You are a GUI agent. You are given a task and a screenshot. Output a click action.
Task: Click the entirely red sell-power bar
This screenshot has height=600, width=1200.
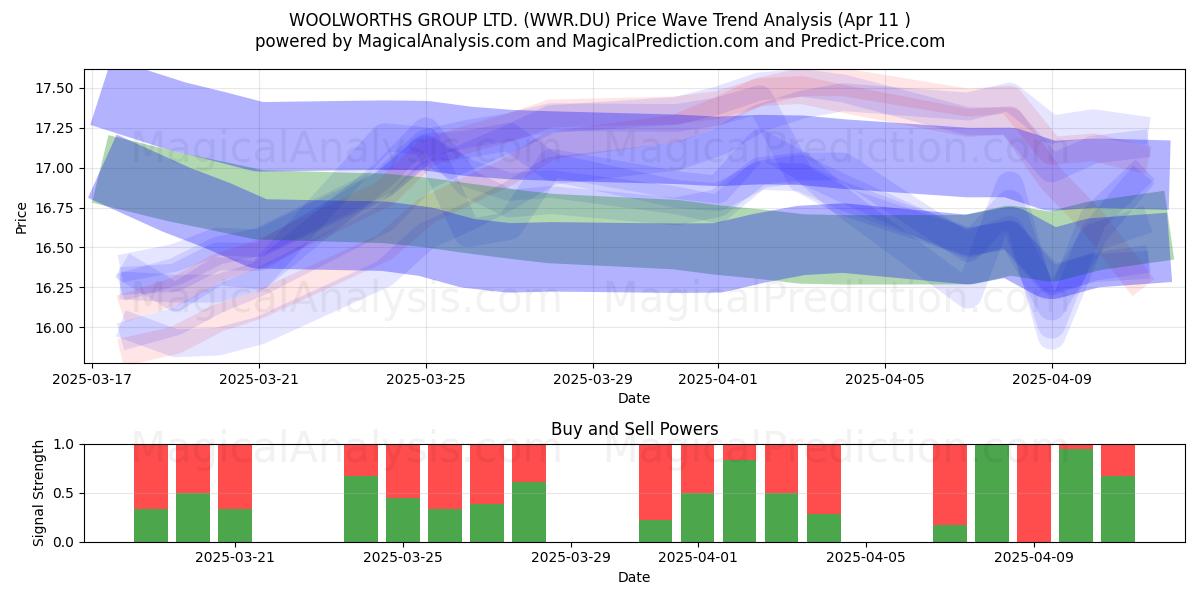pos(1034,493)
